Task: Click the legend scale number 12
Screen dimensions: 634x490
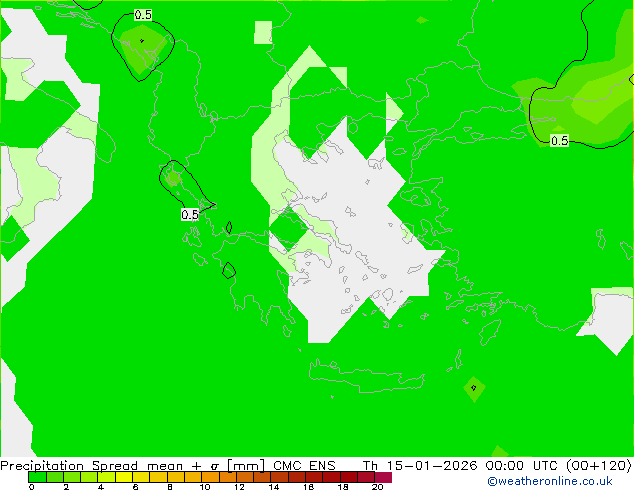Action: coord(239,487)
